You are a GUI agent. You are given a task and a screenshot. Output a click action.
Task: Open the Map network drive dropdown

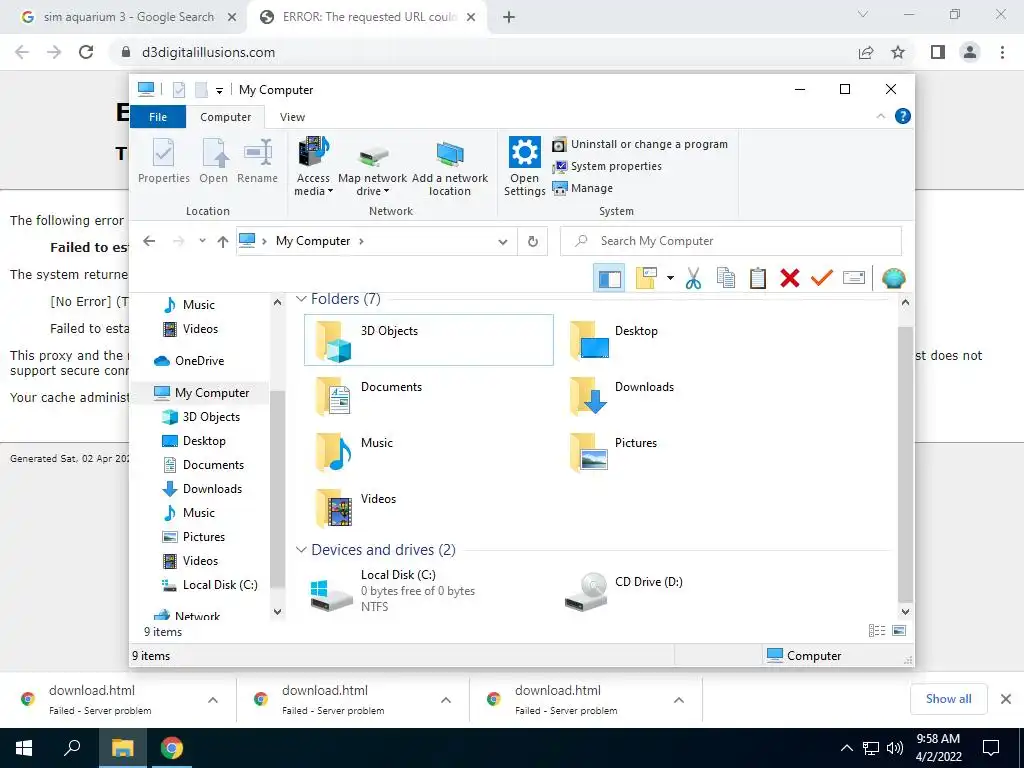[372, 167]
